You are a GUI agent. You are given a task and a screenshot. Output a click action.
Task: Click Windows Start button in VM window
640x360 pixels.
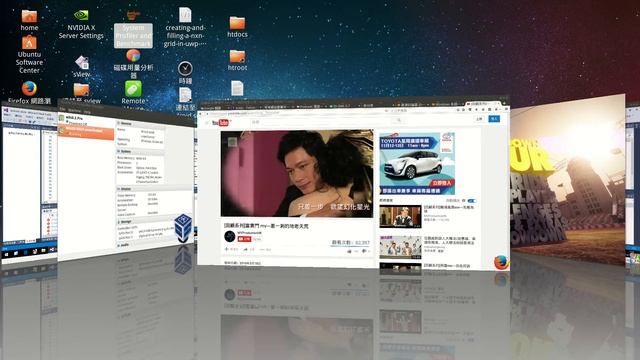point(7,254)
